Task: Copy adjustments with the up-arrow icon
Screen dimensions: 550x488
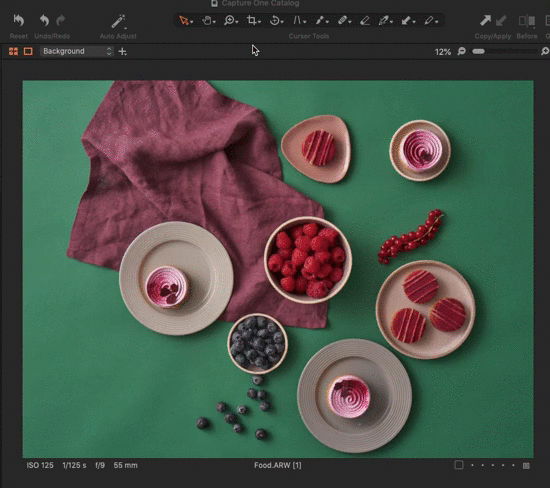Action: pos(485,20)
